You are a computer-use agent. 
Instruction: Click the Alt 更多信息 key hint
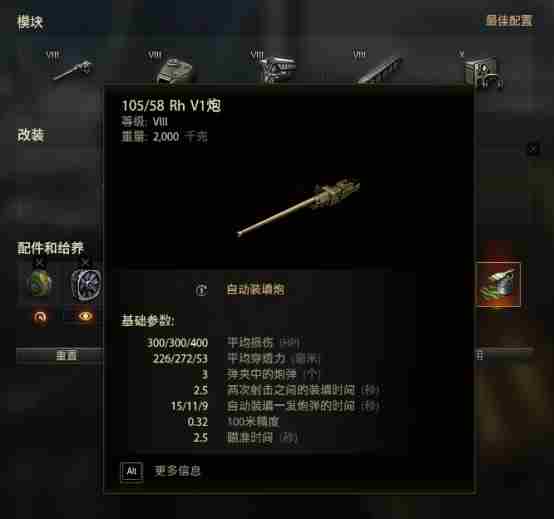point(161,471)
